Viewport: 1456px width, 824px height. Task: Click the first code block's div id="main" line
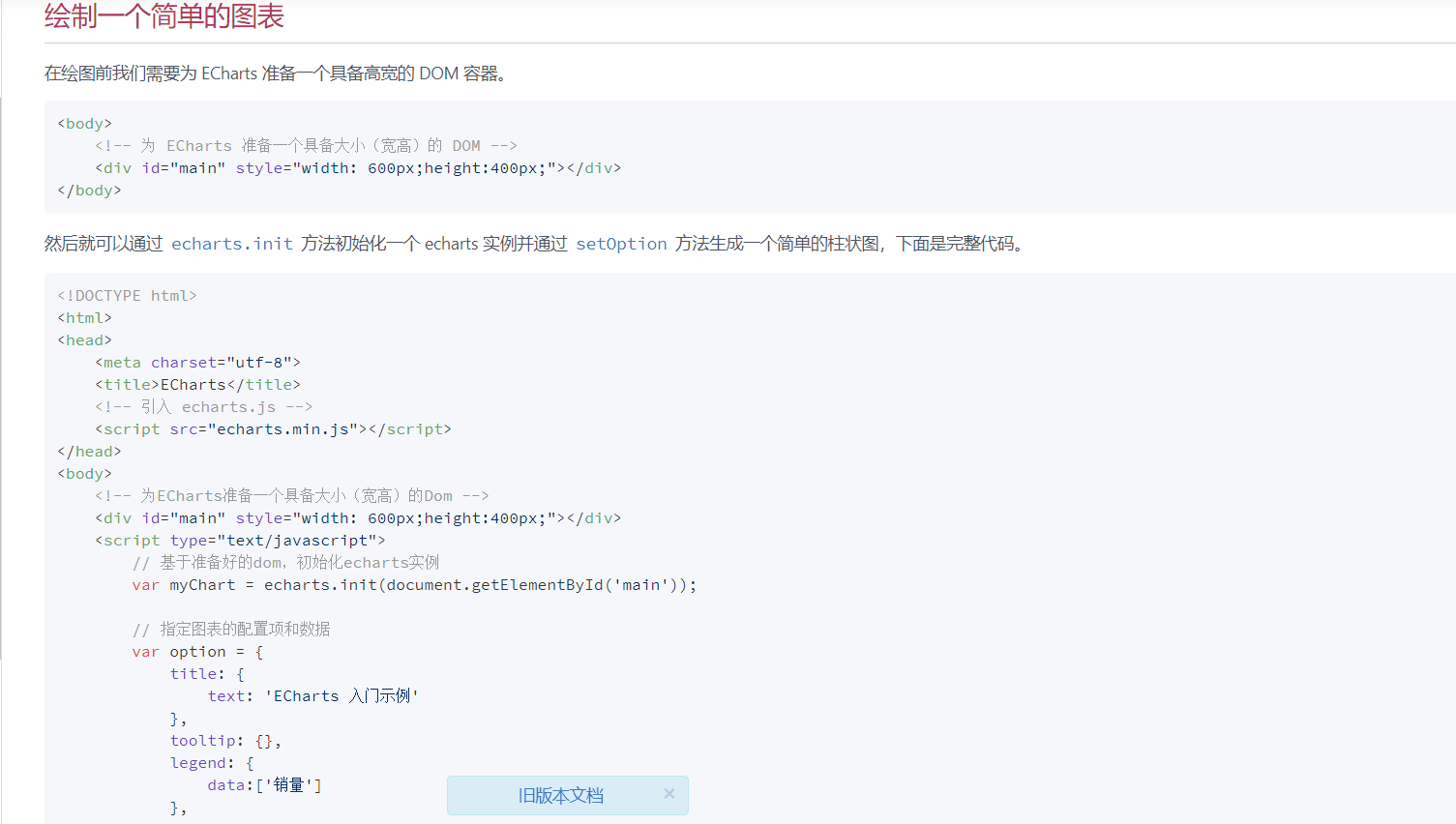click(x=358, y=168)
